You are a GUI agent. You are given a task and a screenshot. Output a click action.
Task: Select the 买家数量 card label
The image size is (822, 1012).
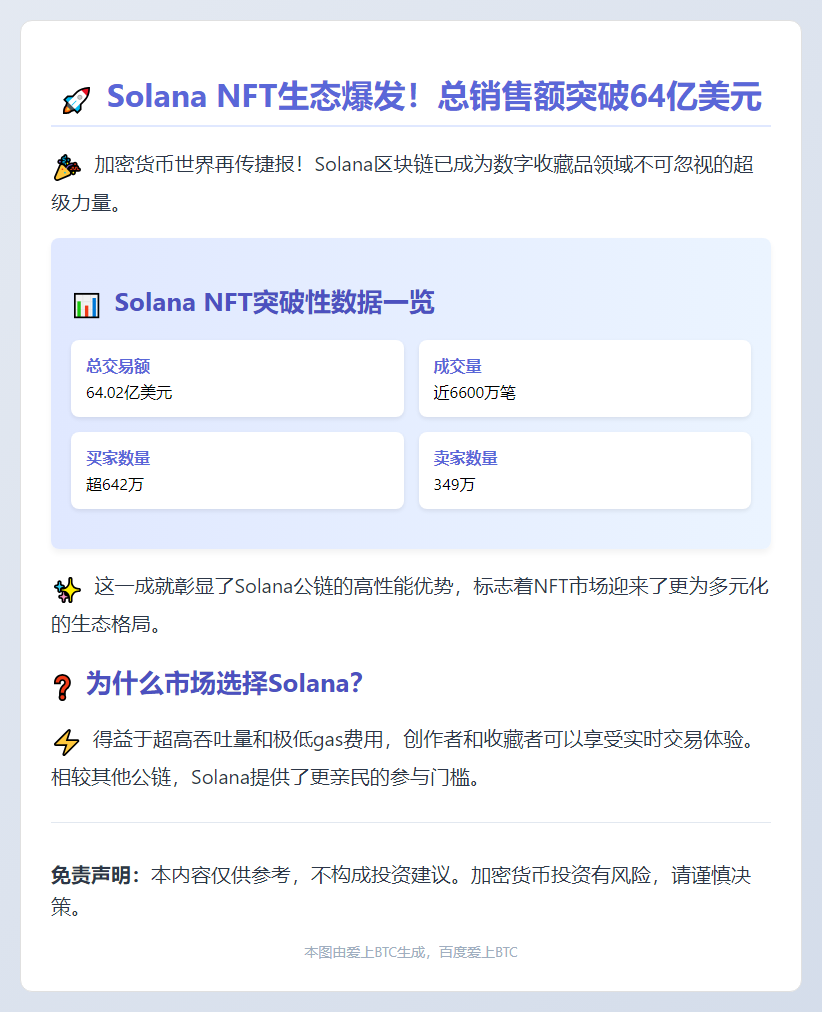tap(118, 458)
